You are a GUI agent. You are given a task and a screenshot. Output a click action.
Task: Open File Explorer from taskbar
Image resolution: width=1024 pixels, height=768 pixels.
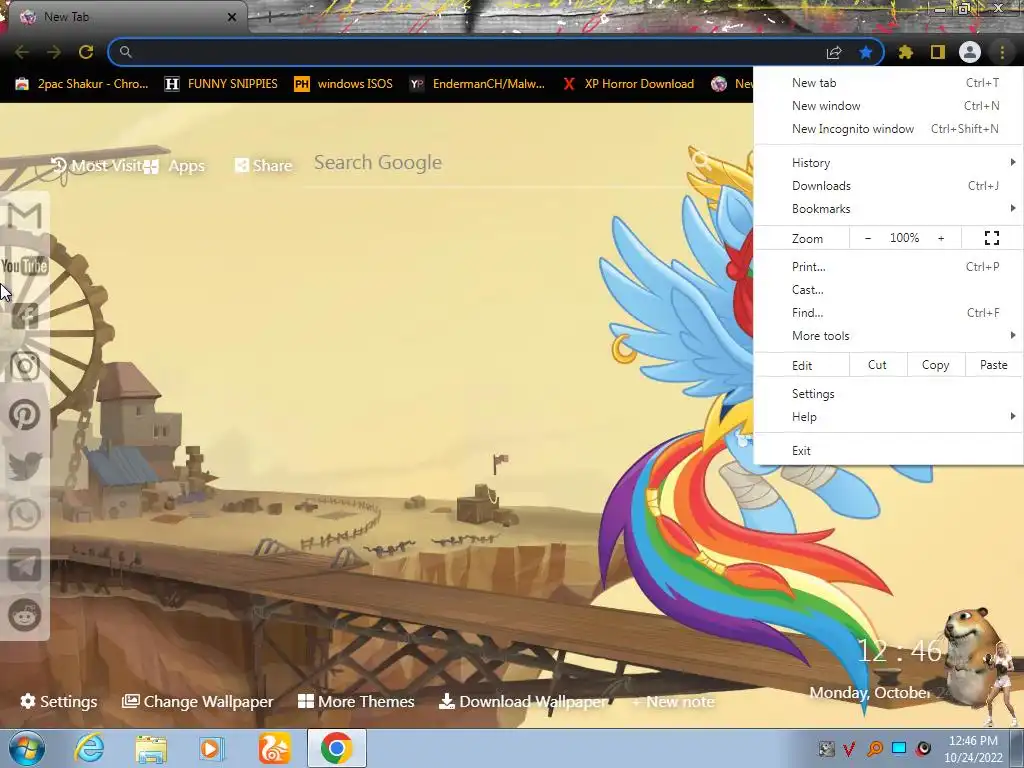pos(151,748)
